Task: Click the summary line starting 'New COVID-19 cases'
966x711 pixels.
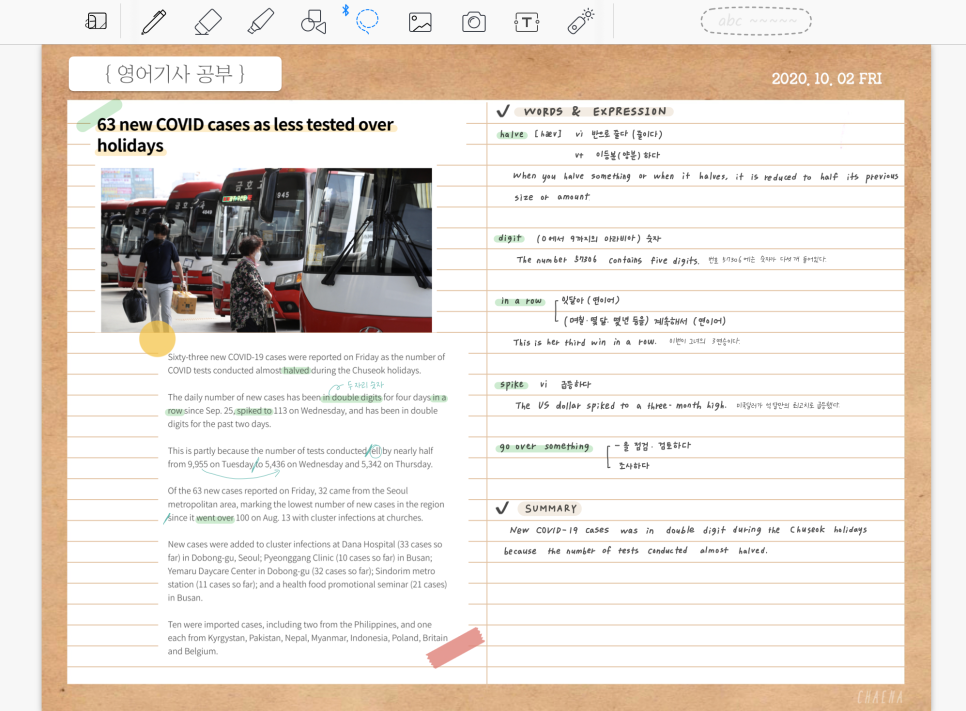Action: pos(688,530)
